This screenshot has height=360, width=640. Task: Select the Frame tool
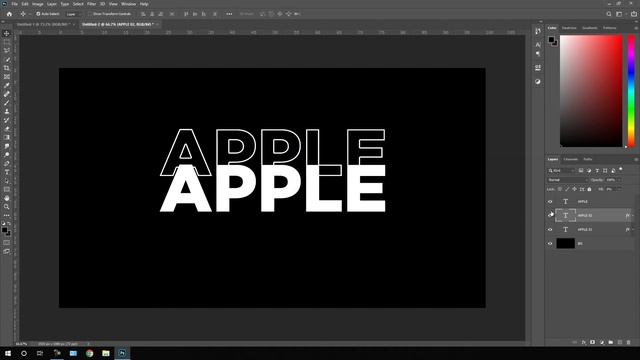click(7, 77)
